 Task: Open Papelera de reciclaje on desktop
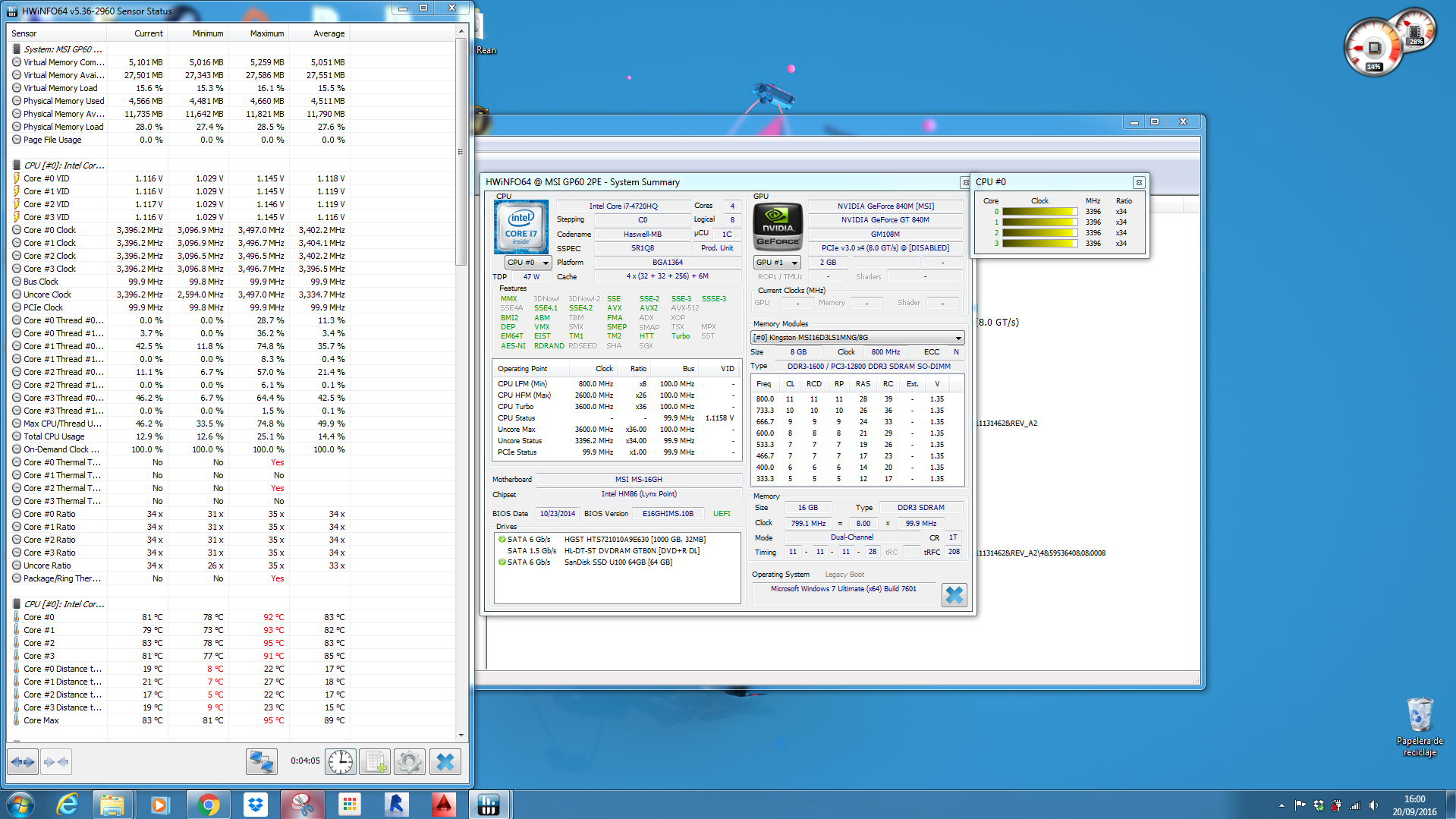point(1420,726)
